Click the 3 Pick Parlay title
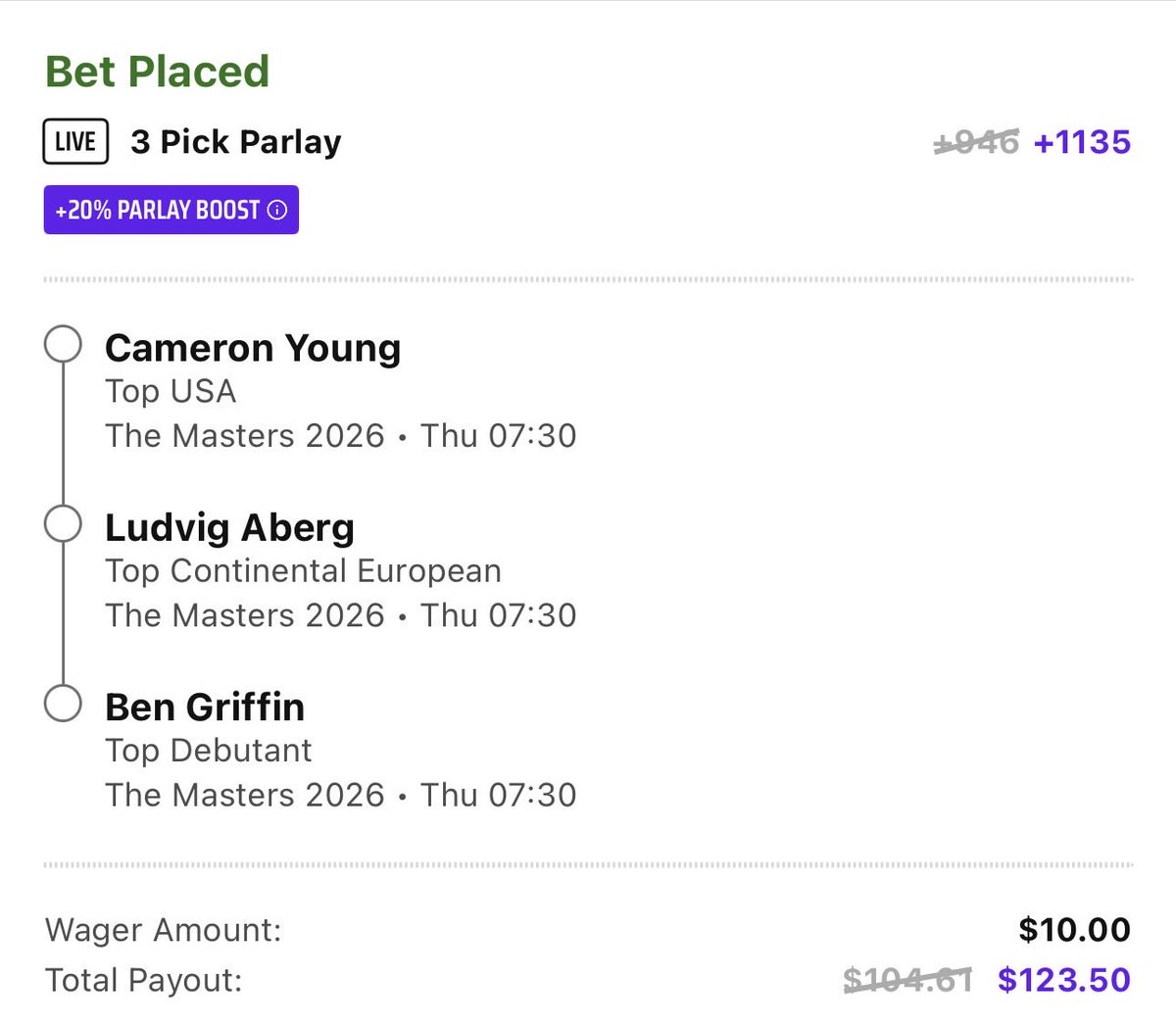The image size is (1176, 1025). pos(236,142)
